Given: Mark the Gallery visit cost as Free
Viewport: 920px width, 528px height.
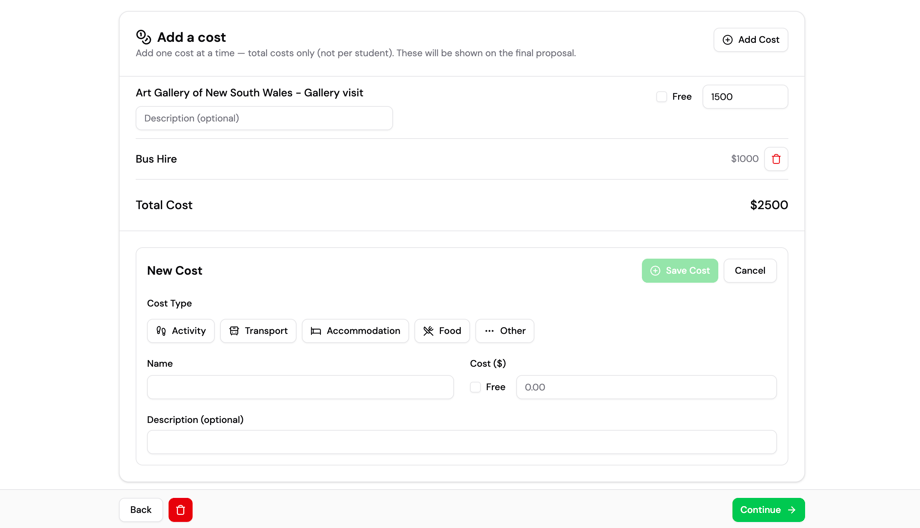Looking at the screenshot, I should [x=661, y=97].
